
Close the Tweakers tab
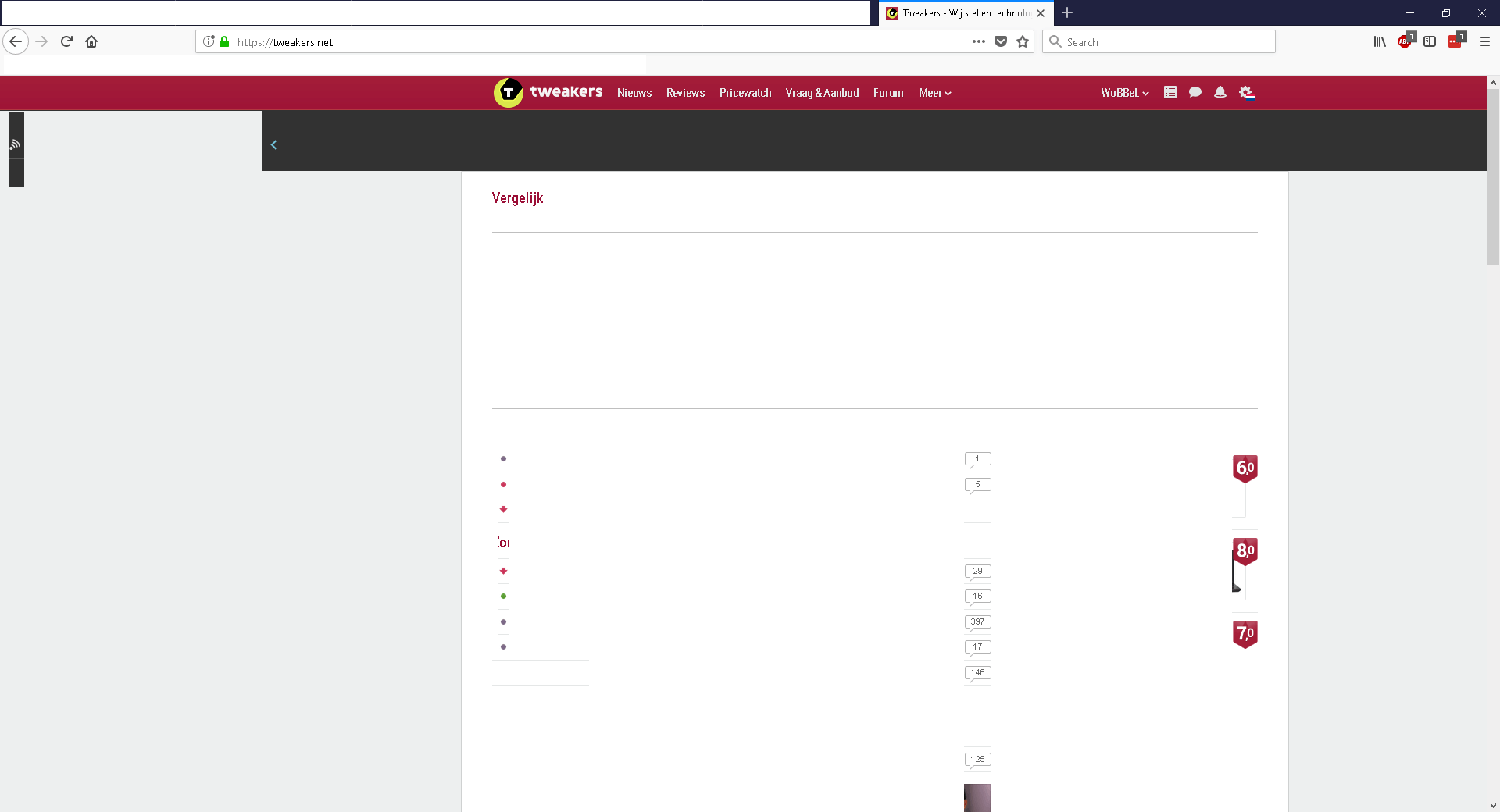(1041, 13)
